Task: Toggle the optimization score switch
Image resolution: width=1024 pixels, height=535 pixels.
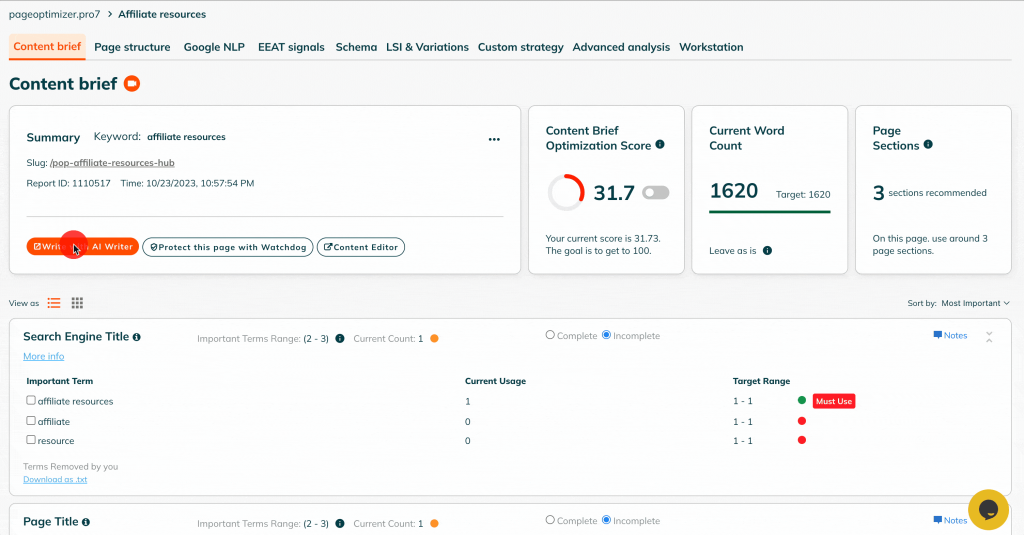Action: (656, 192)
